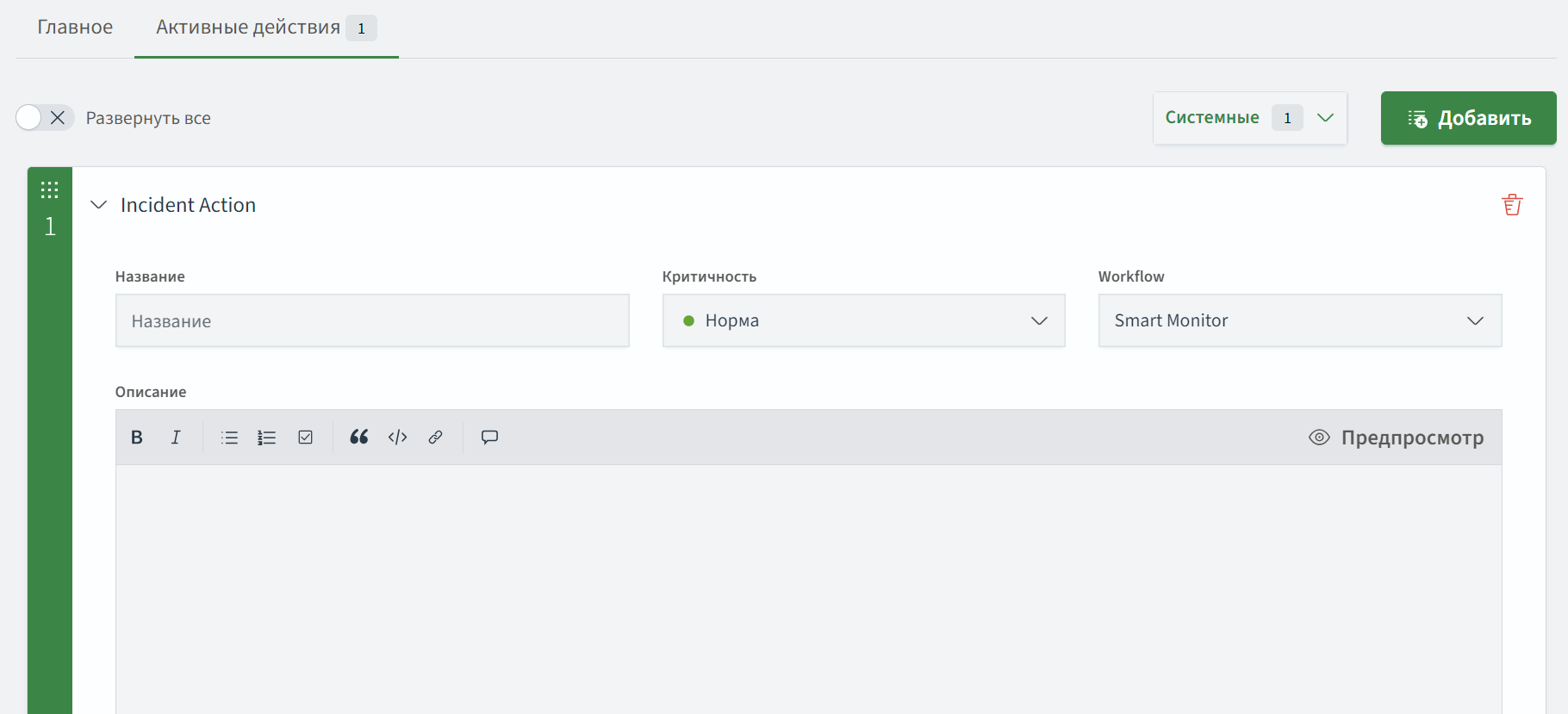The width and height of the screenshot is (1568, 714).
Task: Click the Развернуть все label
Action: pyautogui.click(x=148, y=119)
